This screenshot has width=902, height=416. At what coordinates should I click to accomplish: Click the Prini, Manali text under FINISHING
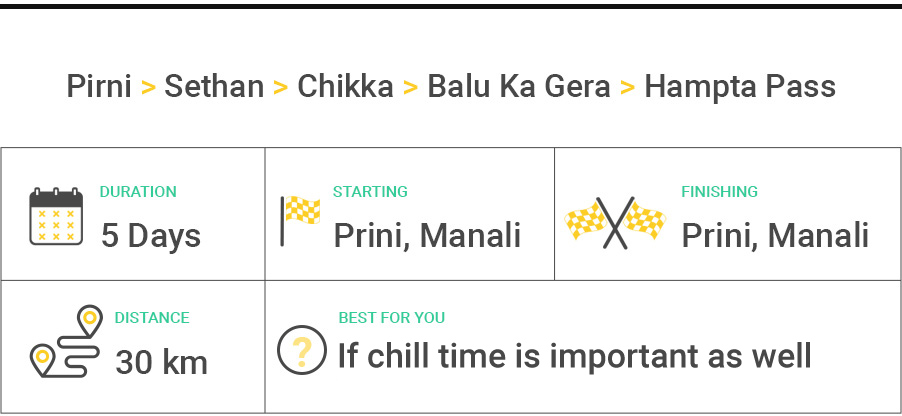[775, 236]
